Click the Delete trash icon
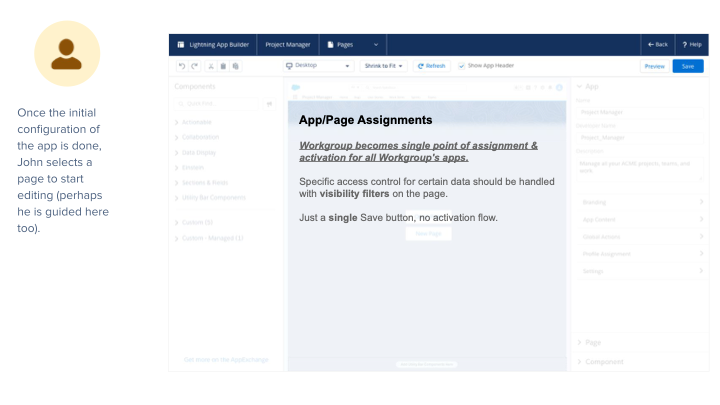Viewport: 720px width, 405px height. [x=223, y=66]
